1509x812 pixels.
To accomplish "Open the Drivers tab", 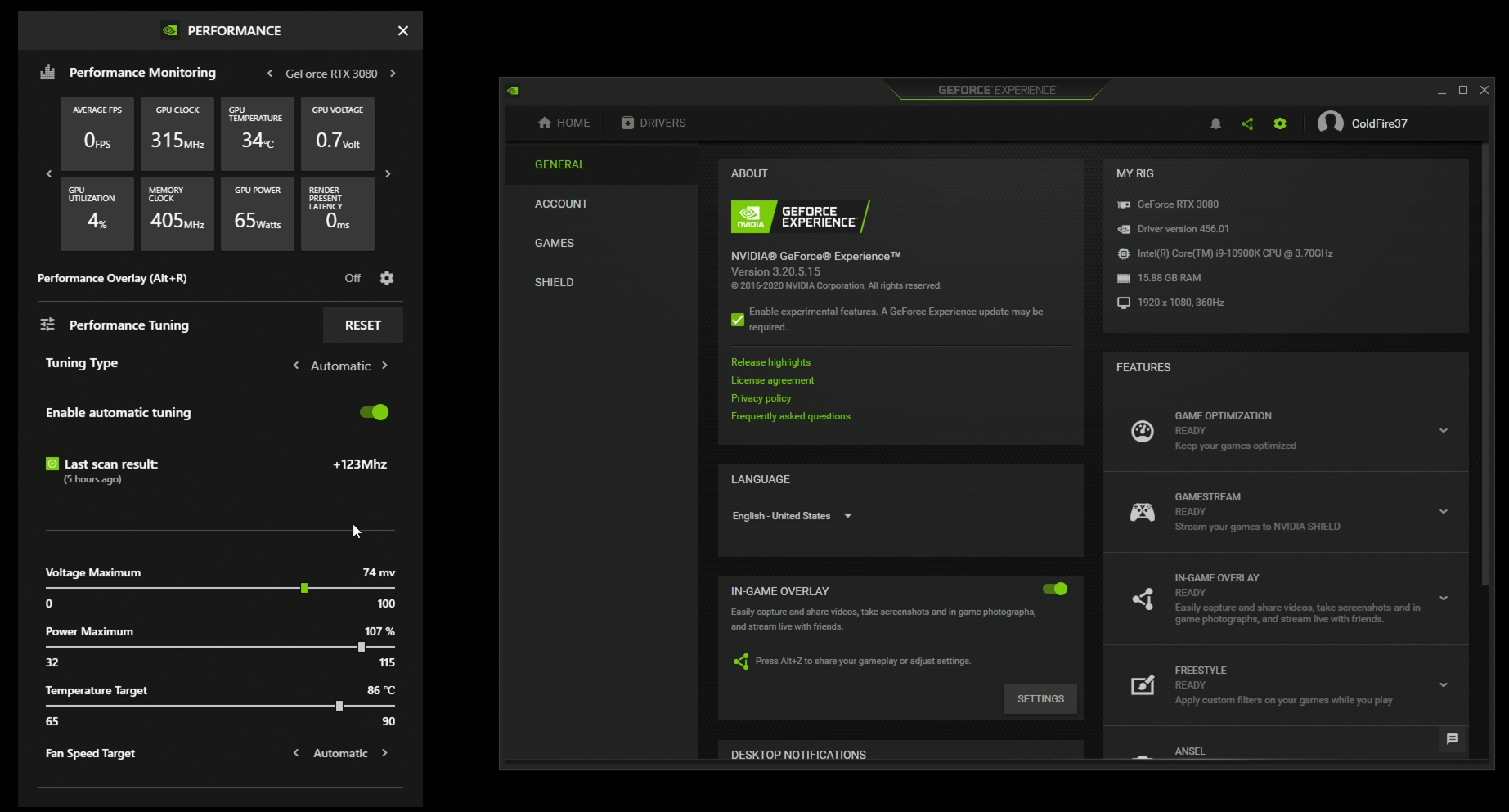I will pyautogui.click(x=653, y=123).
